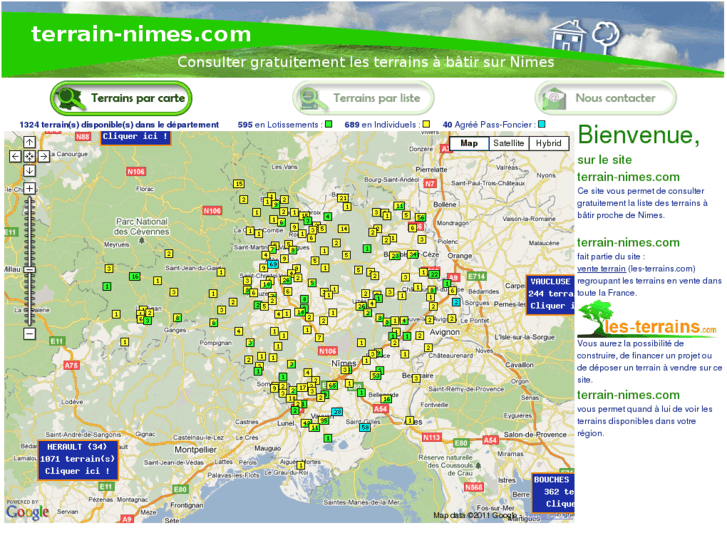The image size is (727, 545).
Task: Select the yellow marker 7 north of Nîmes
Action: pos(319,337)
